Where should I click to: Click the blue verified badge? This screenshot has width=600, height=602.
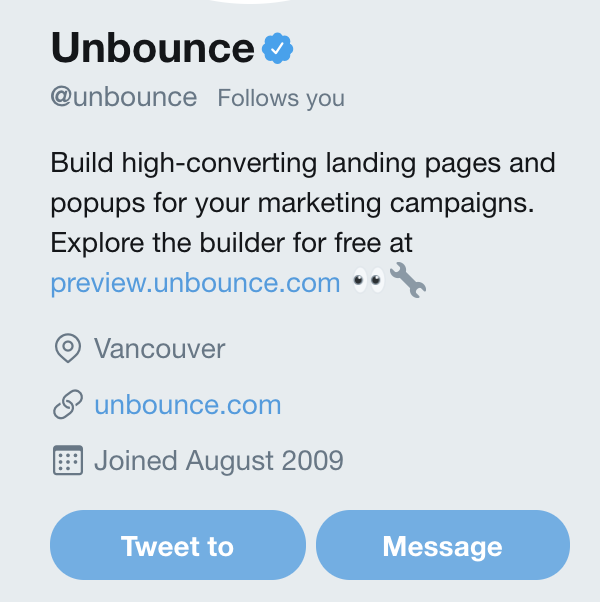(277, 47)
